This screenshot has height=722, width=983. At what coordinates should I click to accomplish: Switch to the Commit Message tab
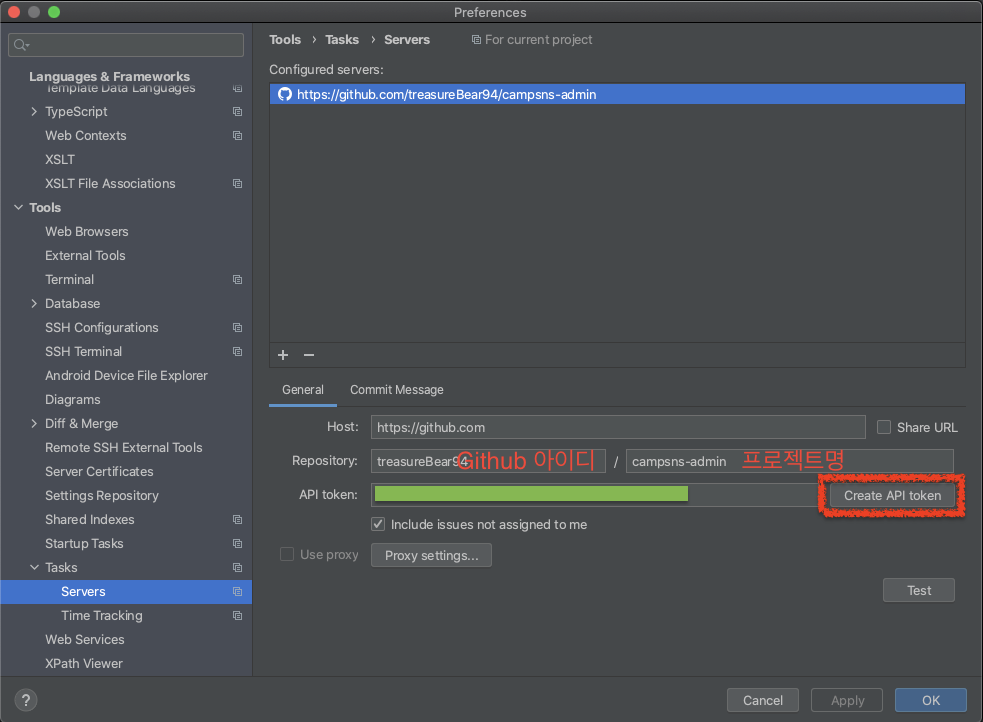(x=397, y=390)
